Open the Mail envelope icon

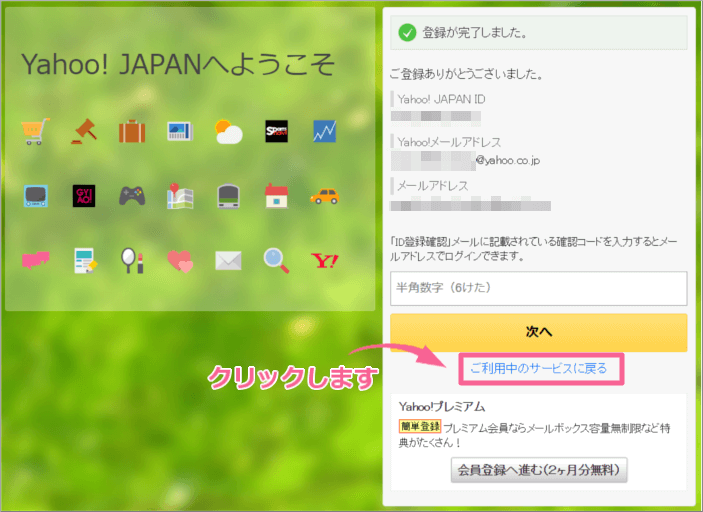228,260
